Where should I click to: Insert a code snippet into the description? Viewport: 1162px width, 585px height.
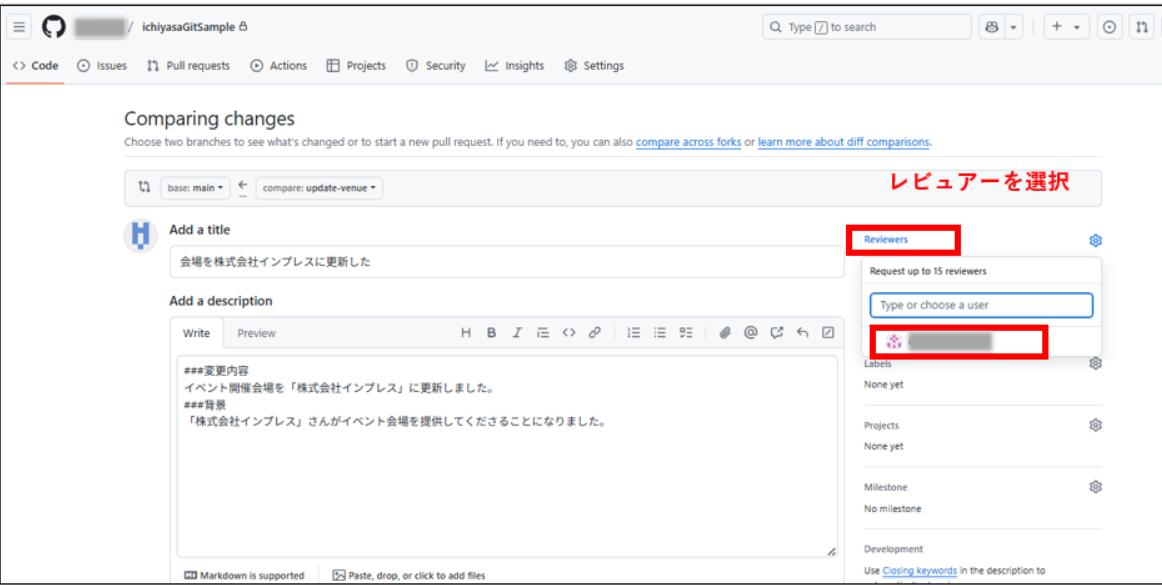567,332
